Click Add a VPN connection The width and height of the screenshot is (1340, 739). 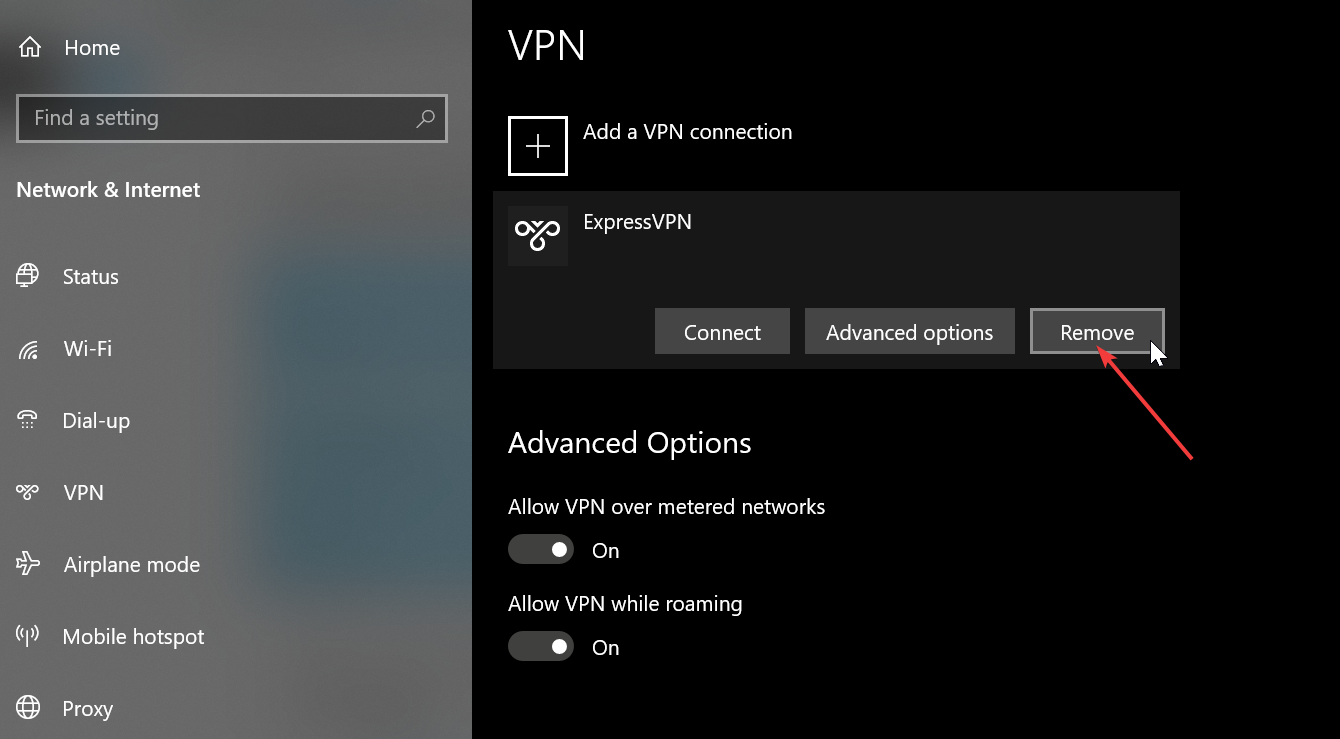tap(687, 131)
